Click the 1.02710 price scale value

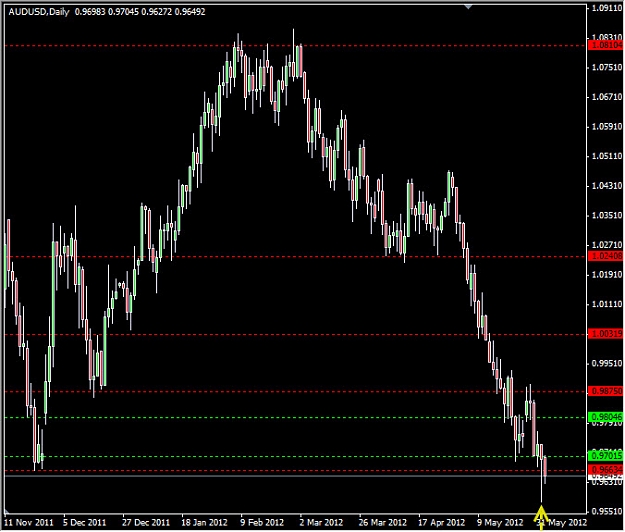pos(607,245)
